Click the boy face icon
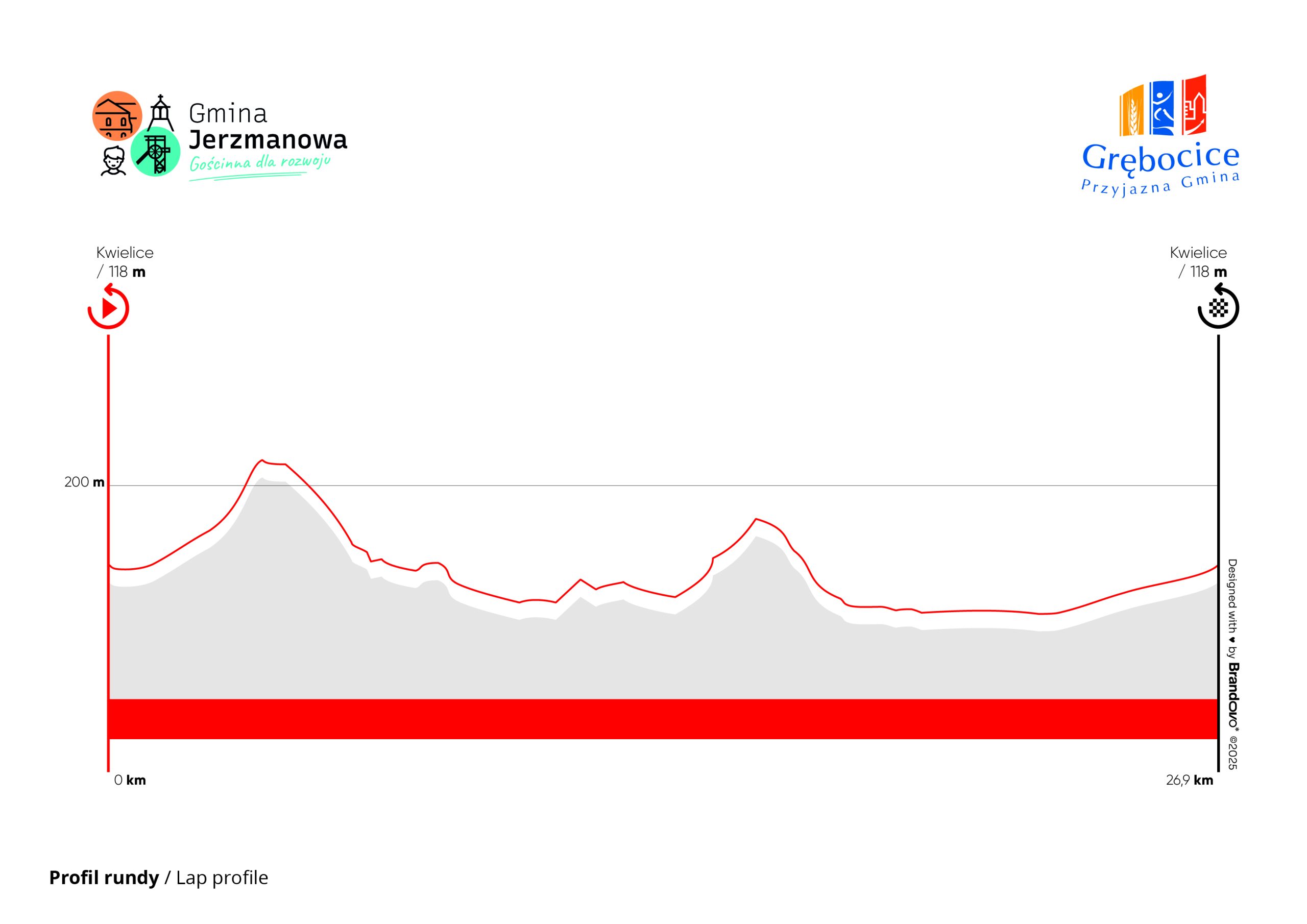The height and width of the screenshot is (924, 1307). tap(114, 161)
